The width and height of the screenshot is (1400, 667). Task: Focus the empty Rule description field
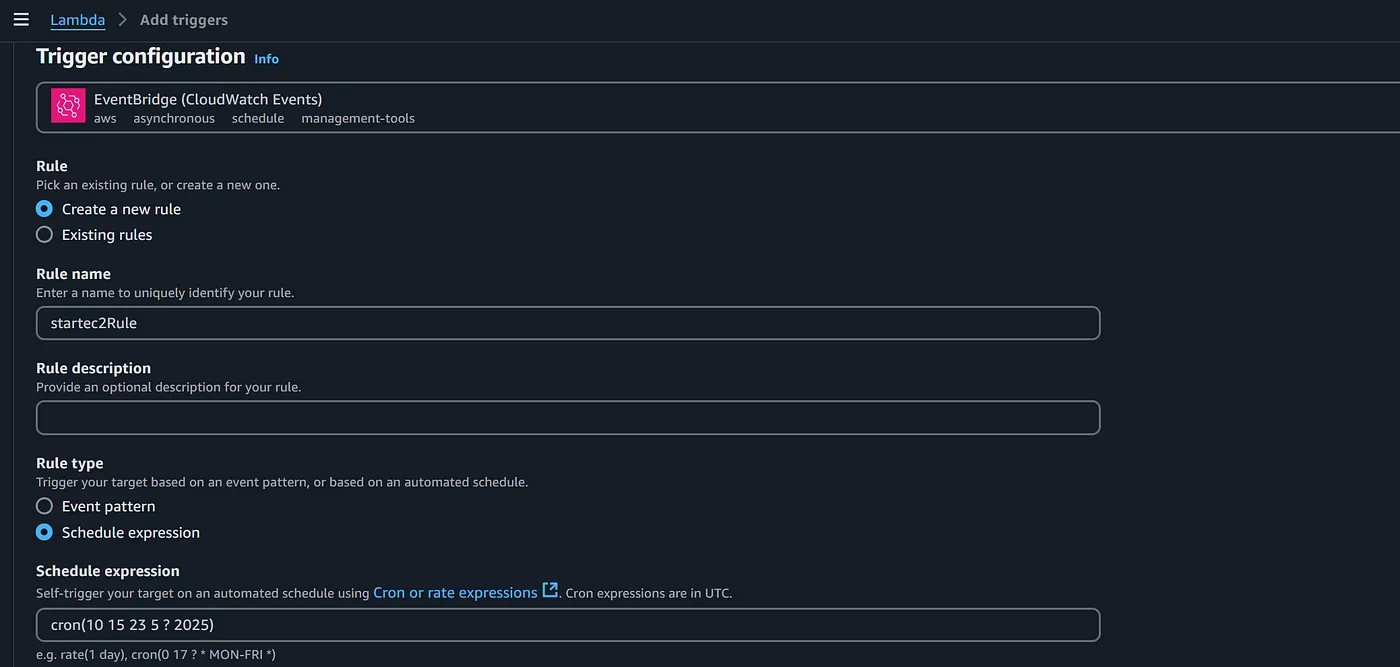click(568, 418)
